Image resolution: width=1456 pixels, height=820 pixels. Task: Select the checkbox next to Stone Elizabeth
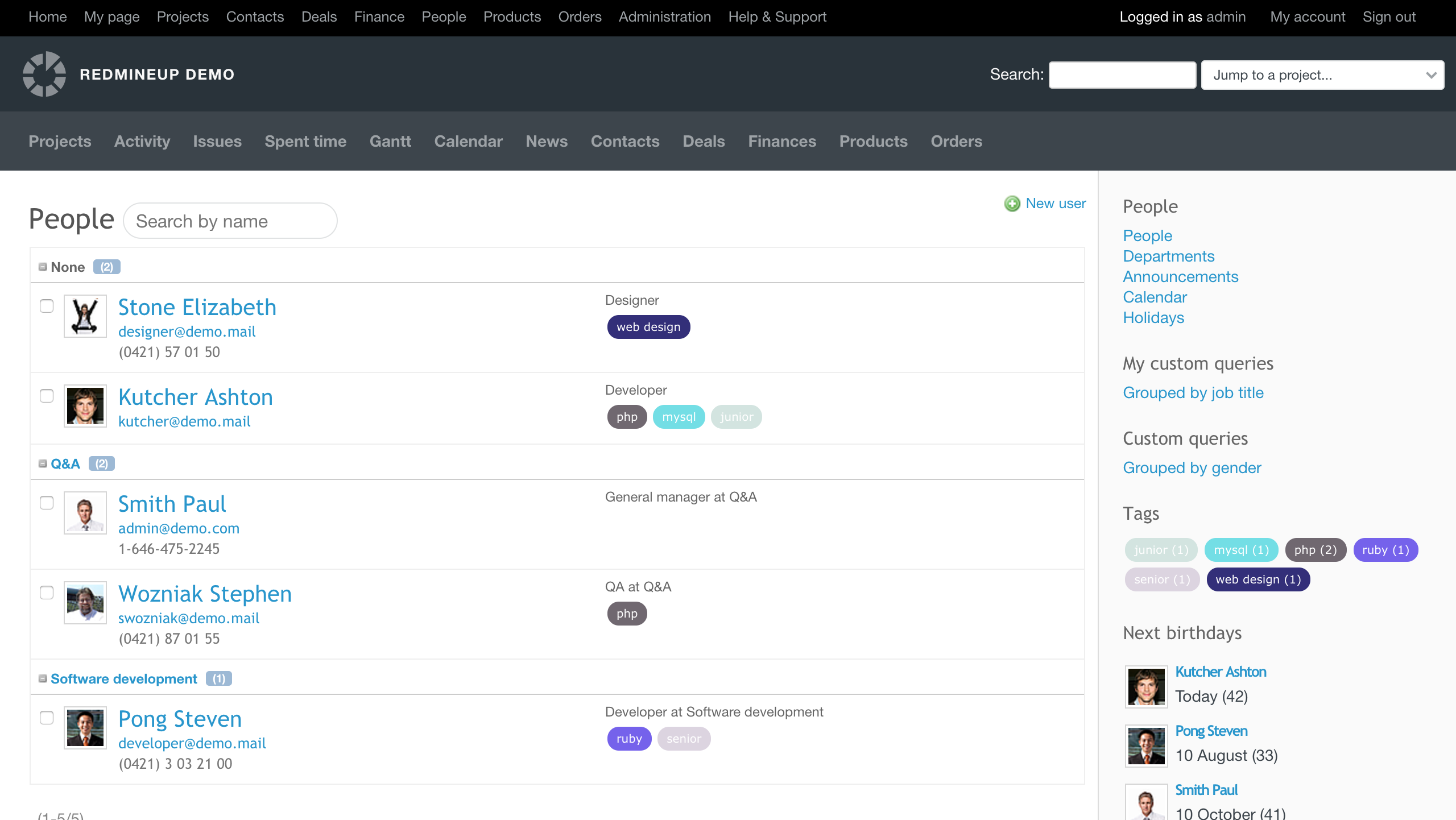46,306
